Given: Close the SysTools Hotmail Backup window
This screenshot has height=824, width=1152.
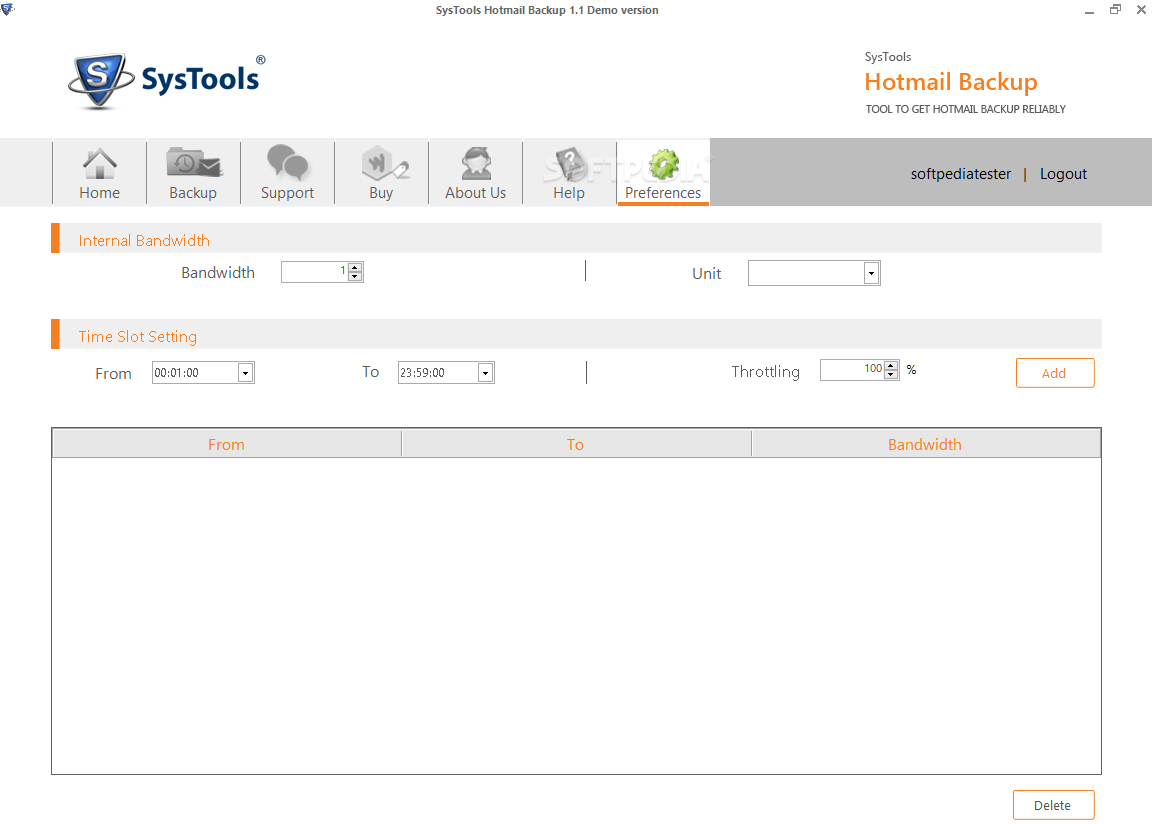Looking at the screenshot, I should tap(1141, 10).
